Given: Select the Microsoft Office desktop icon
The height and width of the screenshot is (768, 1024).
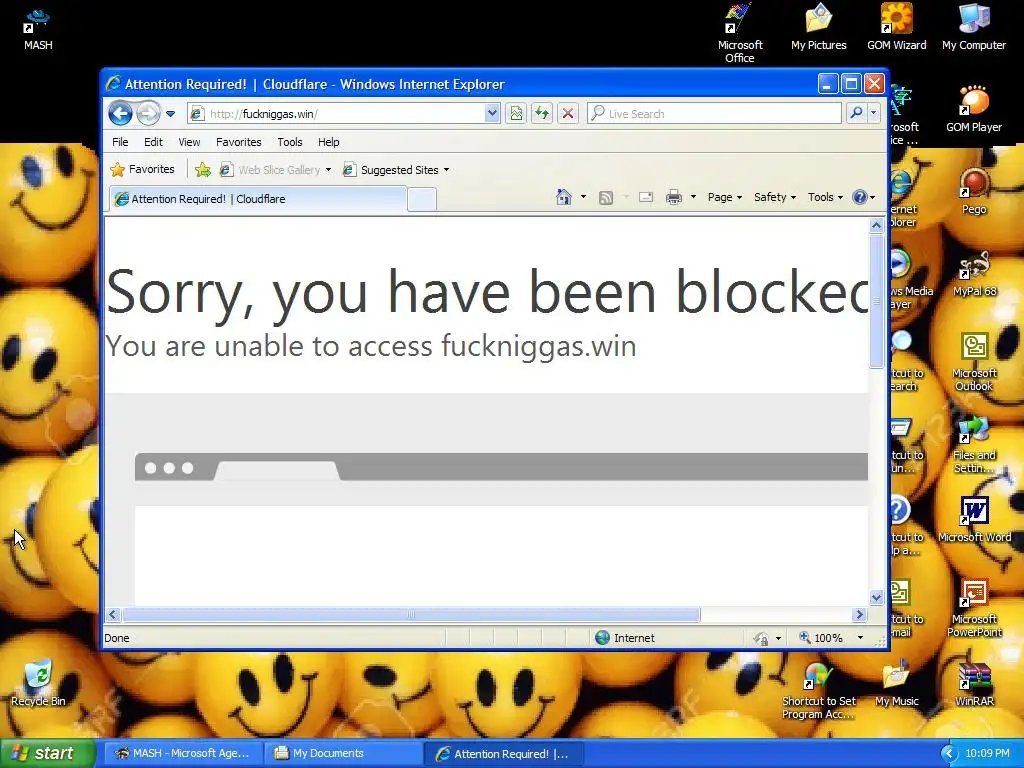Looking at the screenshot, I should [740, 34].
